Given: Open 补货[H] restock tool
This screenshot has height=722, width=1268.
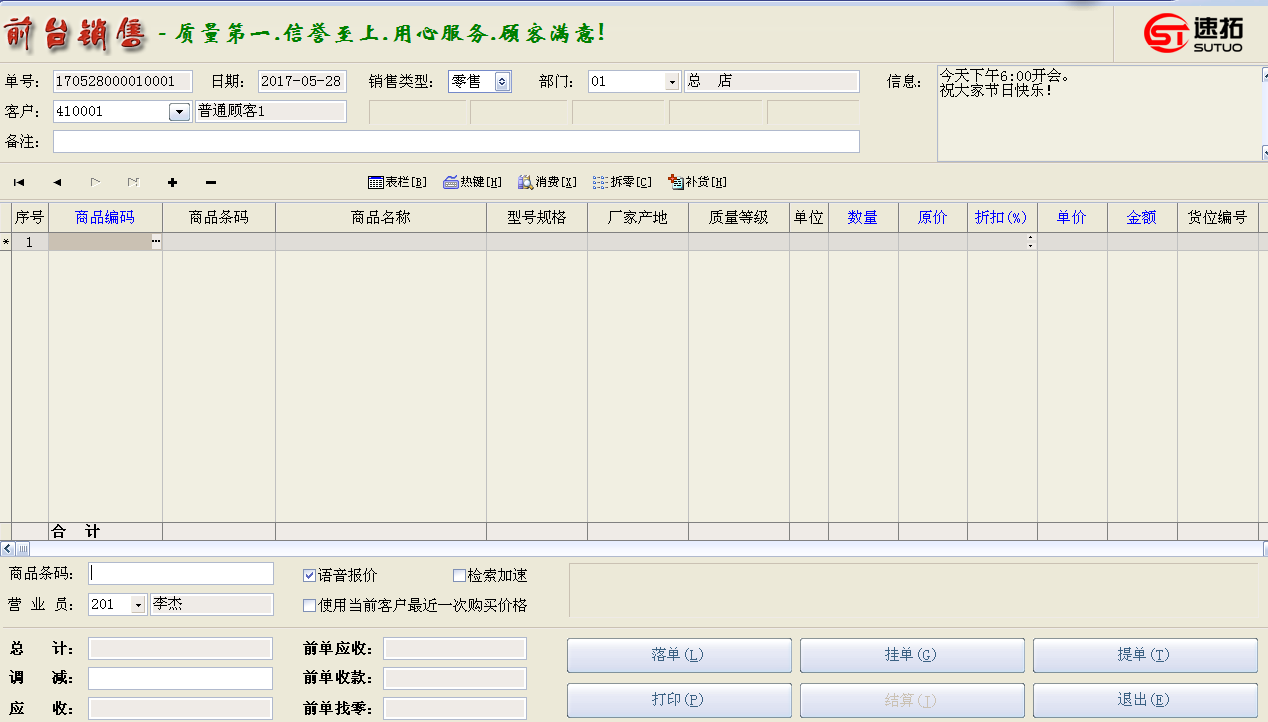Looking at the screenshot, I should 697,182.
